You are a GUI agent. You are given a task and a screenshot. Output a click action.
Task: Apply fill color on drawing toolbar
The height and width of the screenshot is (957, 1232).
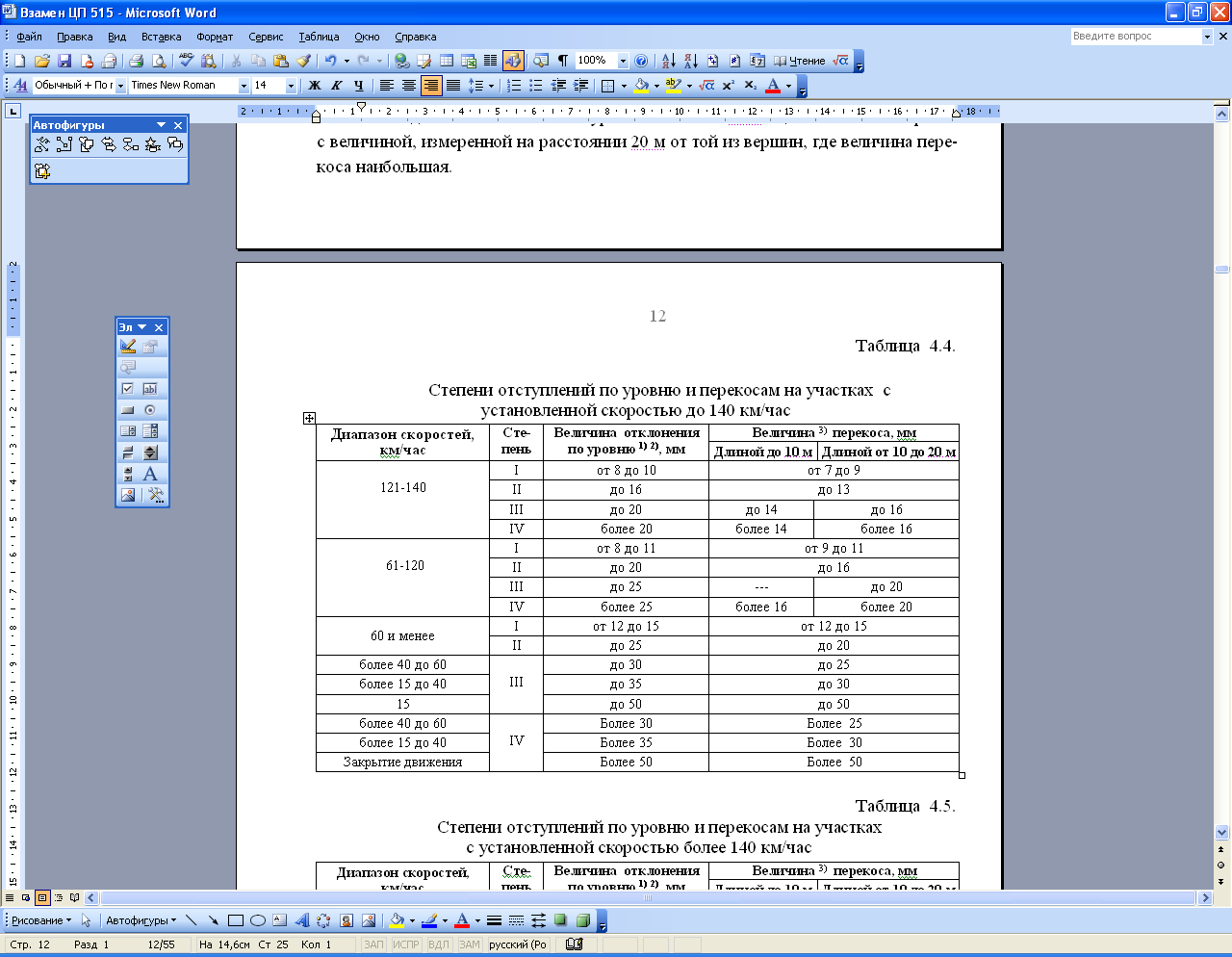click(x=396, y=920)
